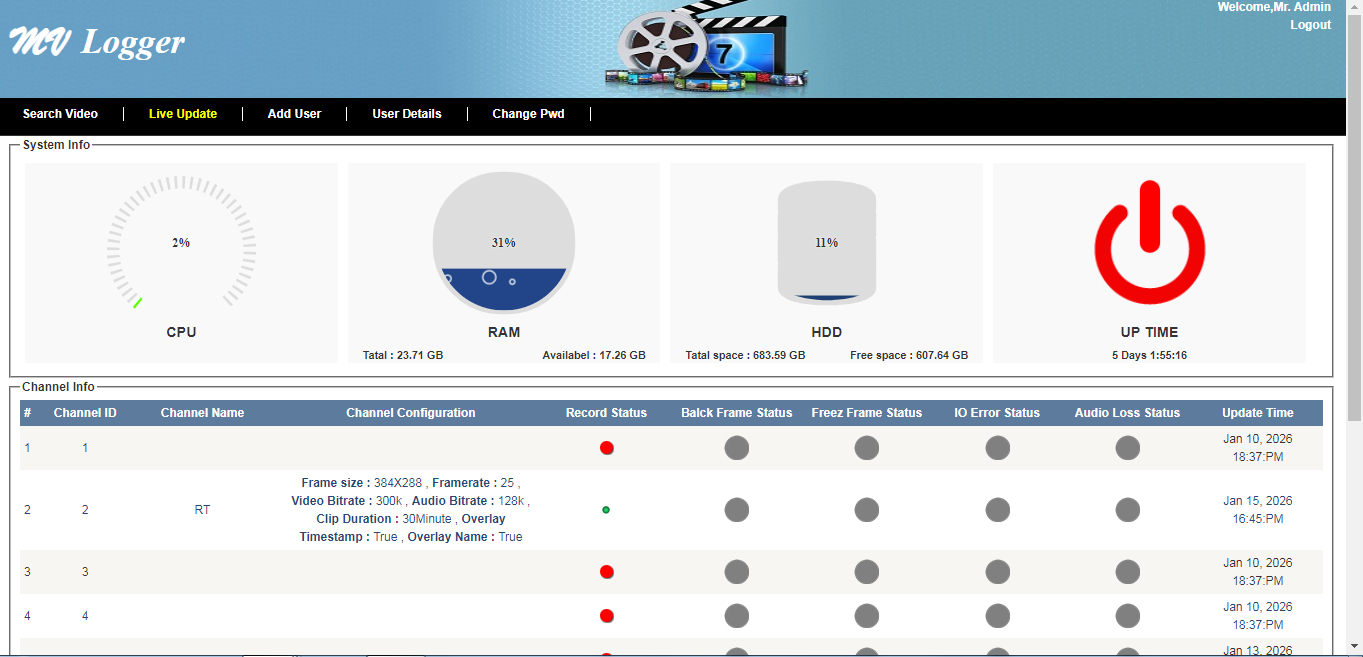This screenshot has width=1363, height=657.
Task: Click the MV Logger logo
Action: point(95,42)
